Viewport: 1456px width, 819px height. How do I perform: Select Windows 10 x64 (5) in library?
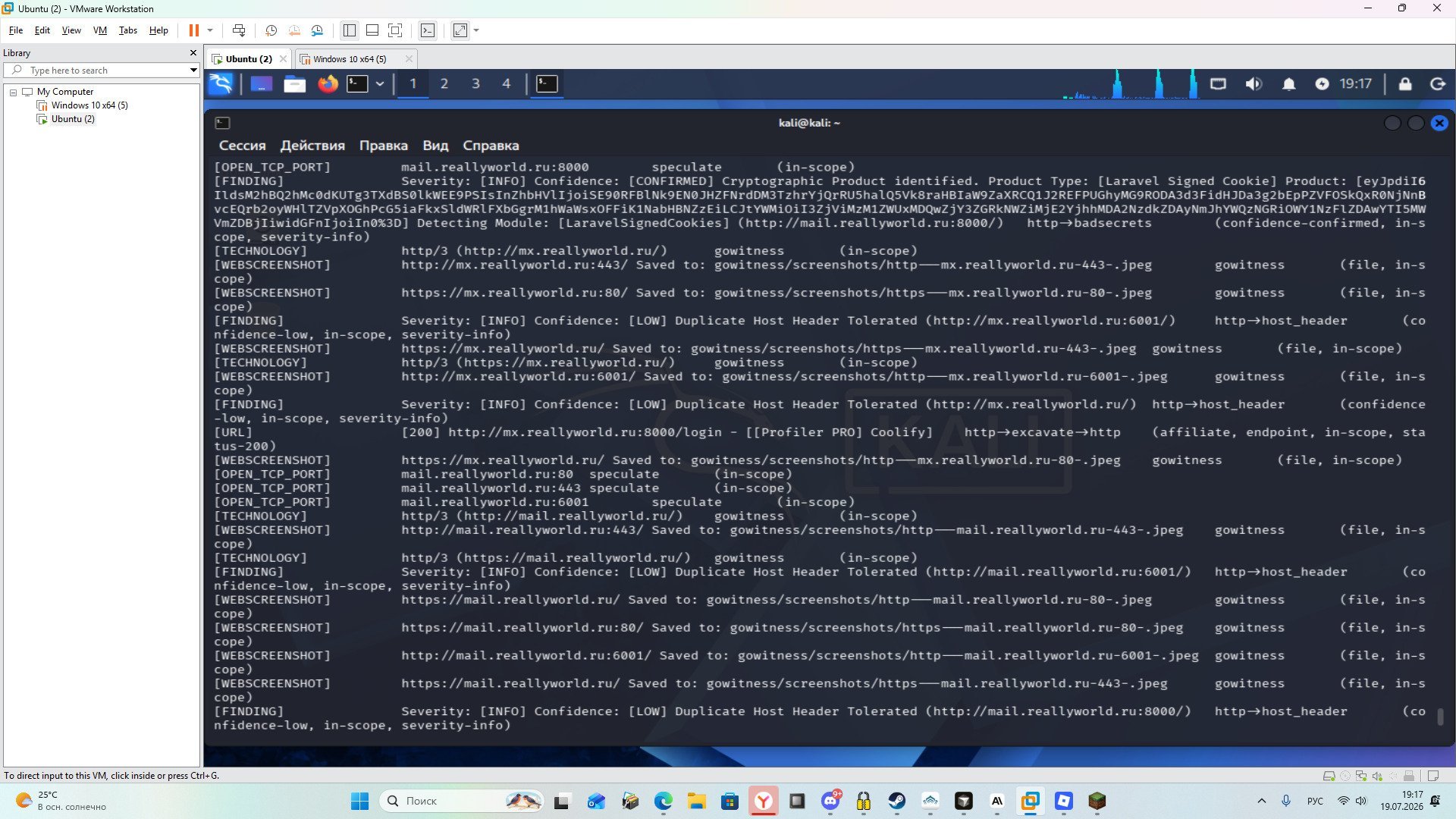click(89, 105)
